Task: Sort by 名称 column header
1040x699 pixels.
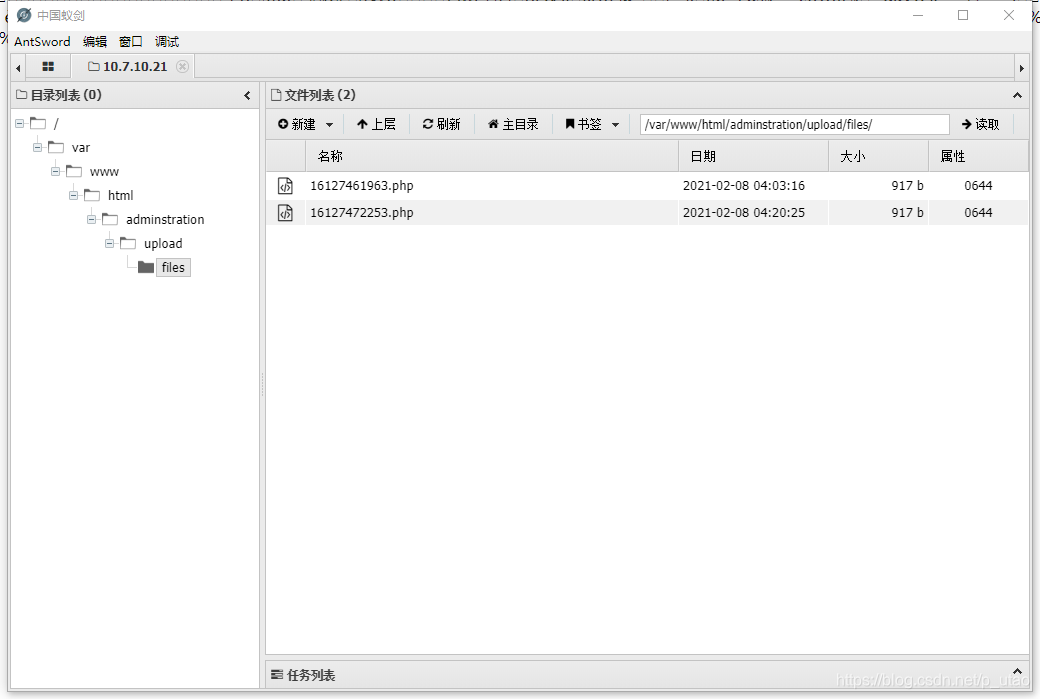Action: click(491, 157)
